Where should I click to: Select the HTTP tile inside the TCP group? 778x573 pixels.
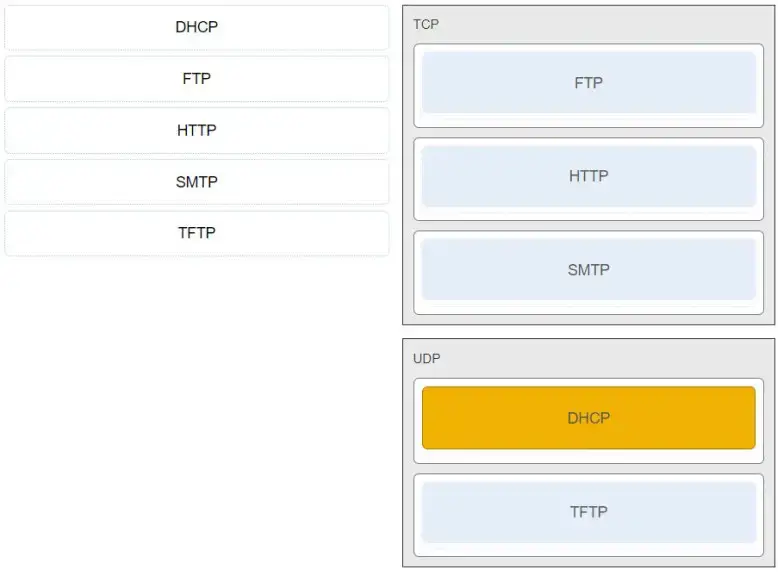[x=588, y=176]
